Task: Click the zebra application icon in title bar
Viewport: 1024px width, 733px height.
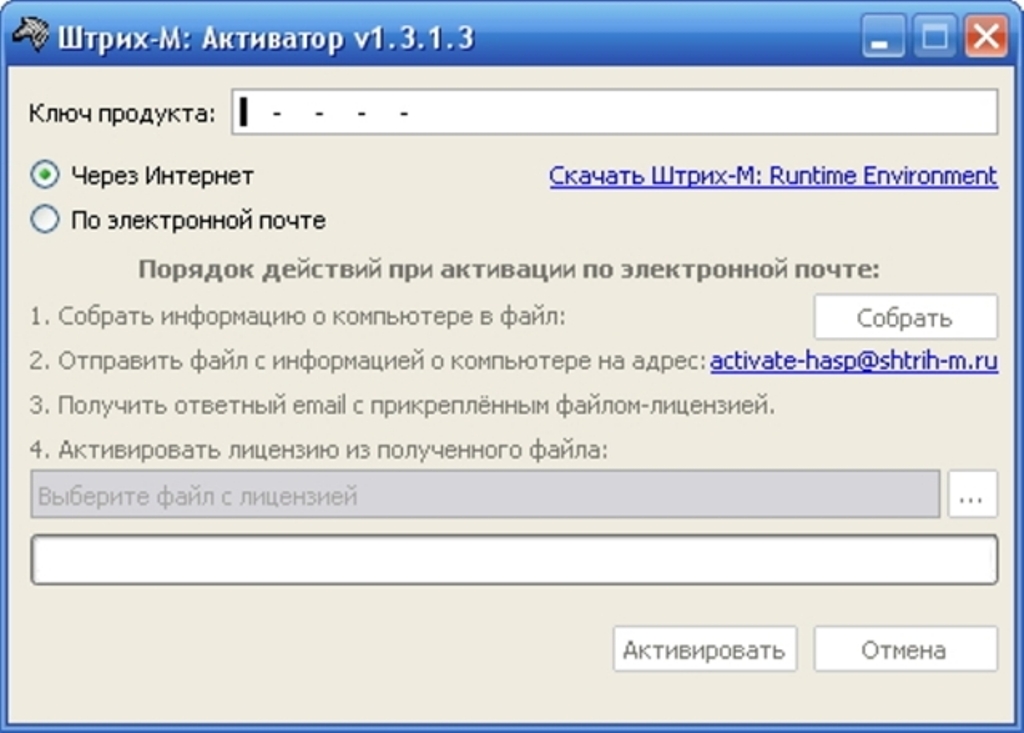Action: pos(31,38)
